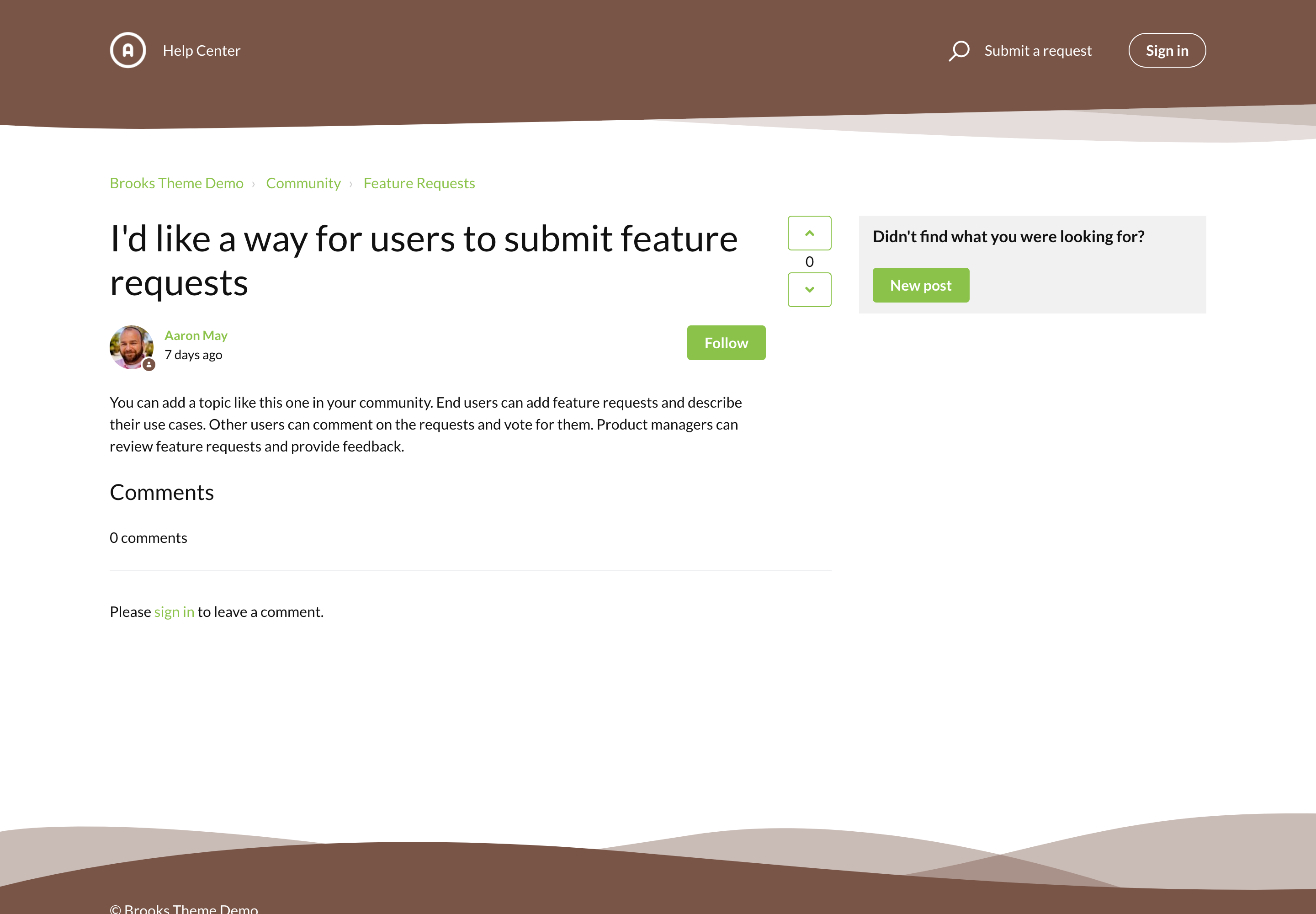Downvote the post with the down arrow
The height and width of the screenshot is (914, 1316).
pyautogui.click(x=809, y=290)
